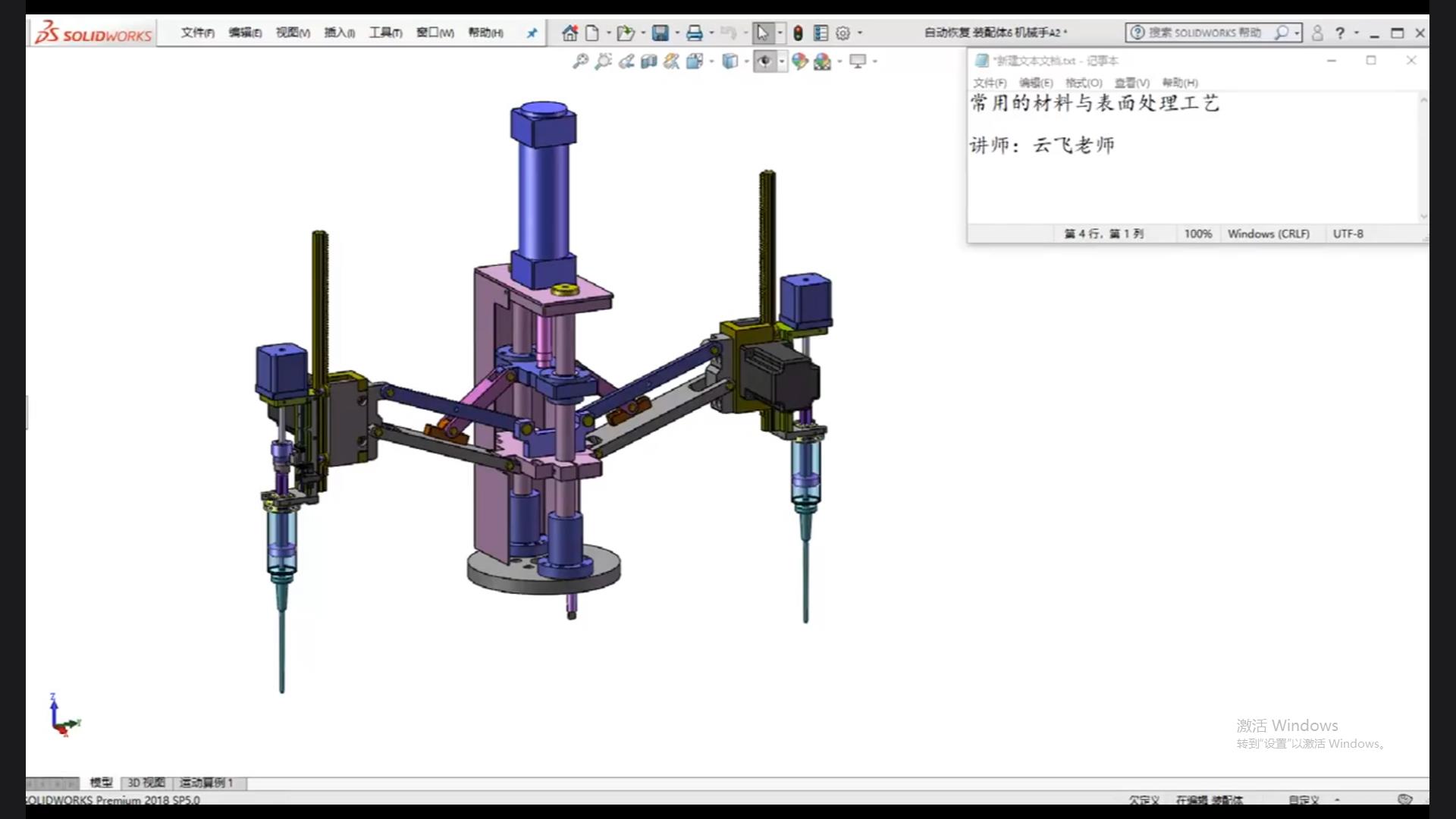This screenshot has height=819, width=1456.
Task: Open Notepad 格式(O) menu
Action: pyautogui.click(x=1084, y=83)
